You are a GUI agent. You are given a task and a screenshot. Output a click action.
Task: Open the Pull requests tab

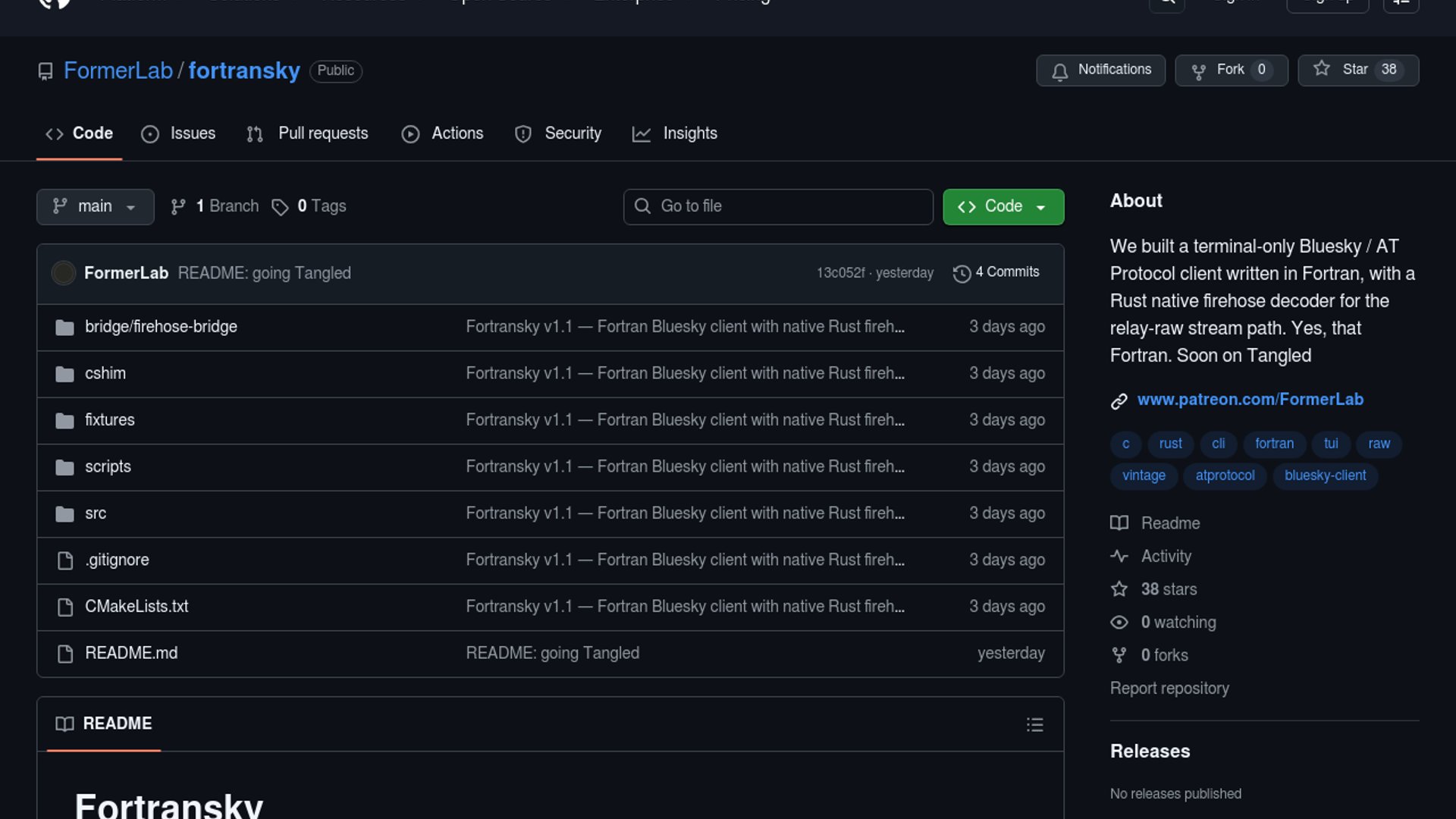pos(307,133)
